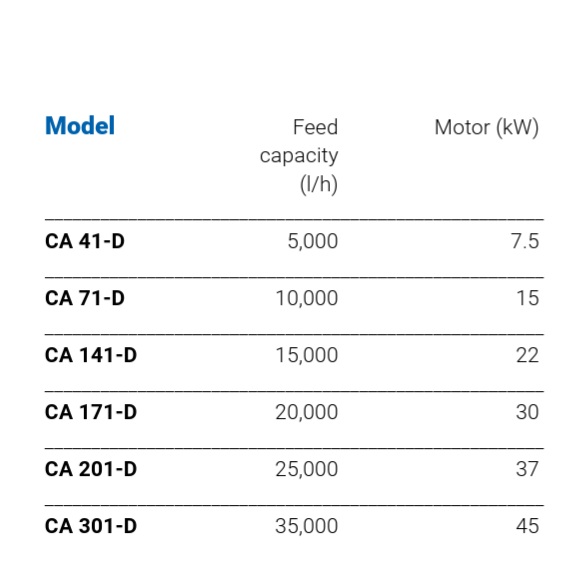Click the Motor (kW) column header

[486, 128]
